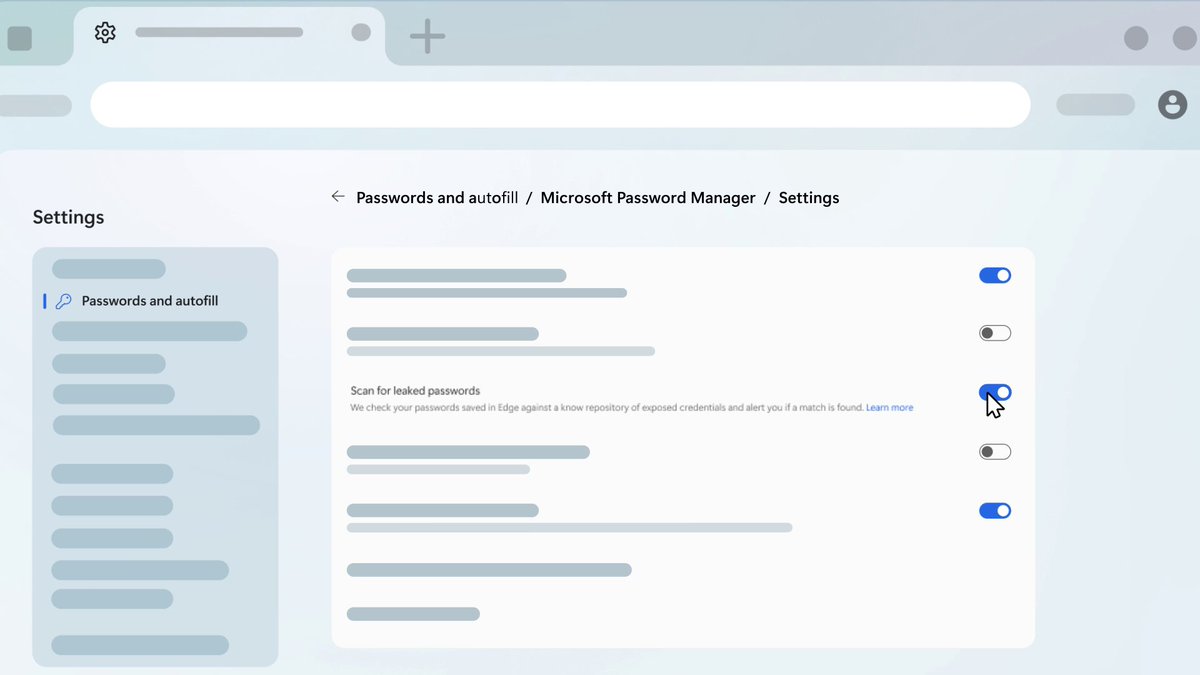This screenshot has height=675, width=1200.
Task: Click the Settings heading in the sidebar
Action: point(68,217)
